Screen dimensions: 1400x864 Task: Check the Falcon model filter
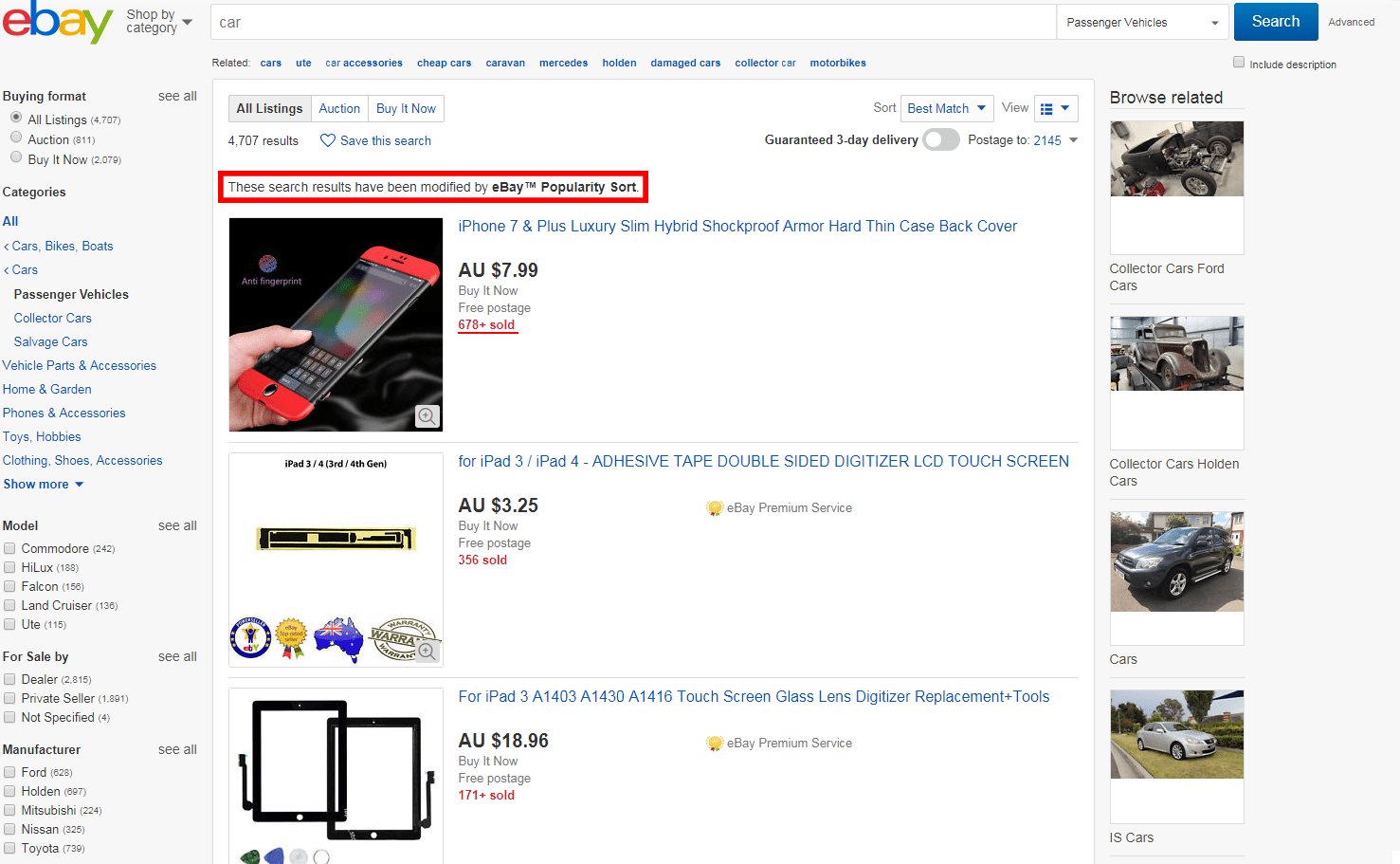[x=9, y=586]
